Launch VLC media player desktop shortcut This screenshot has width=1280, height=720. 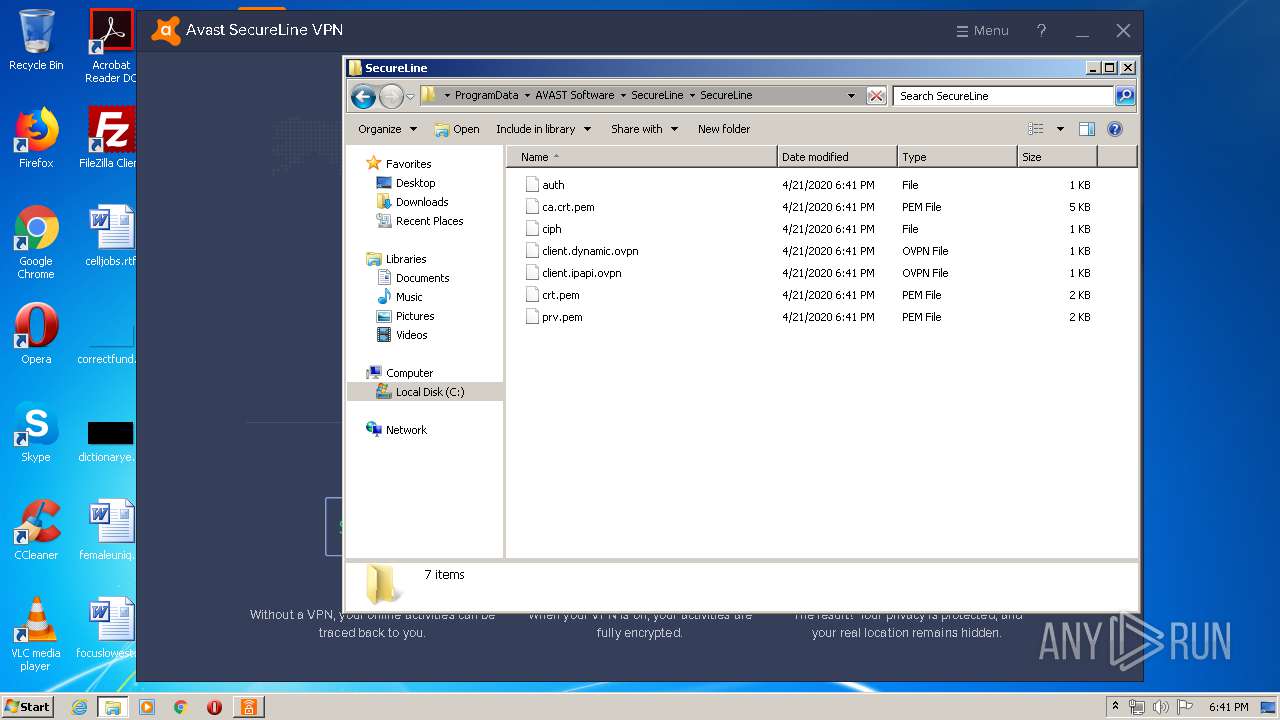(x=36, y=634)
